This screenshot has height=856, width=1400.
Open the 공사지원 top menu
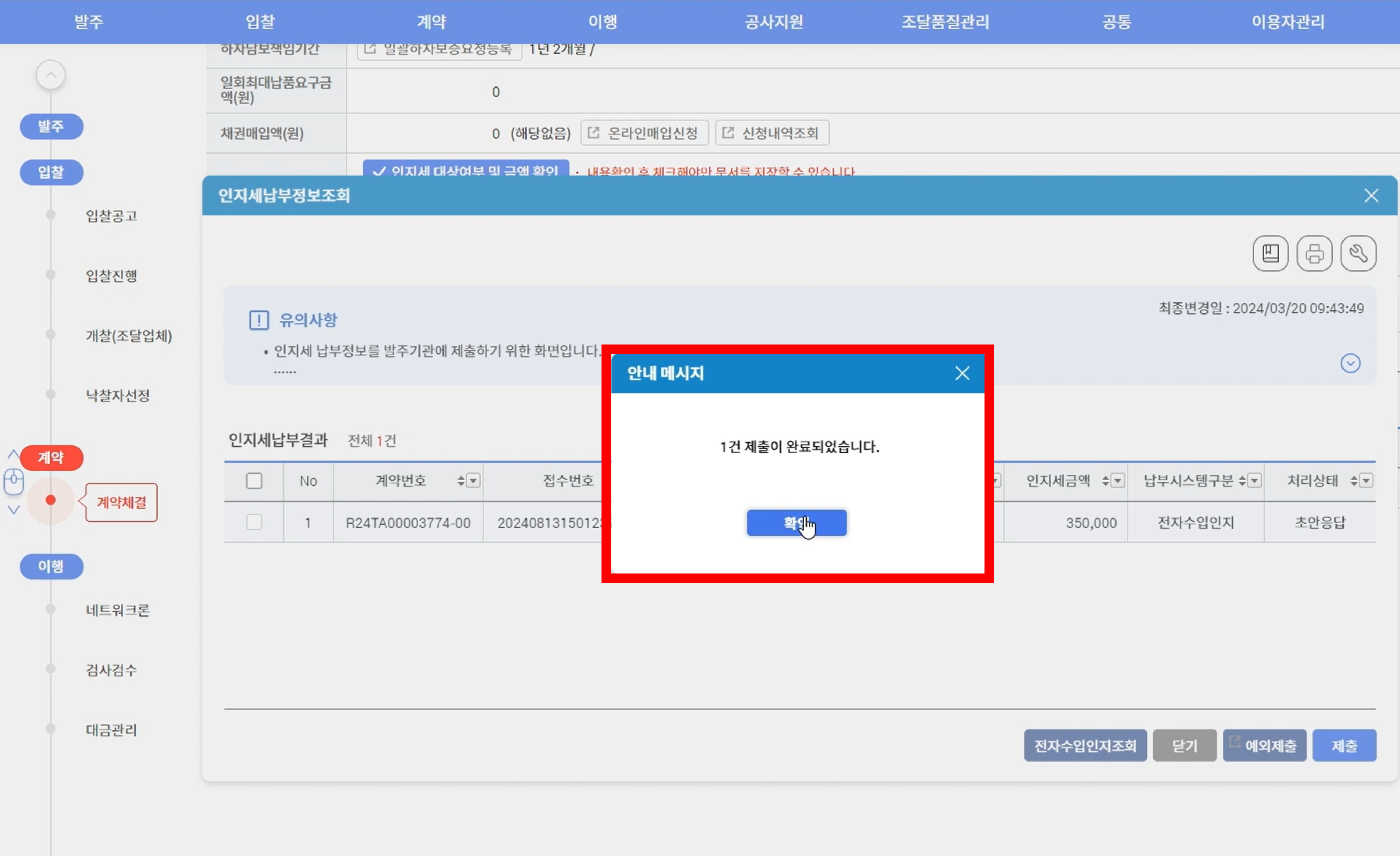pos(774,22)
